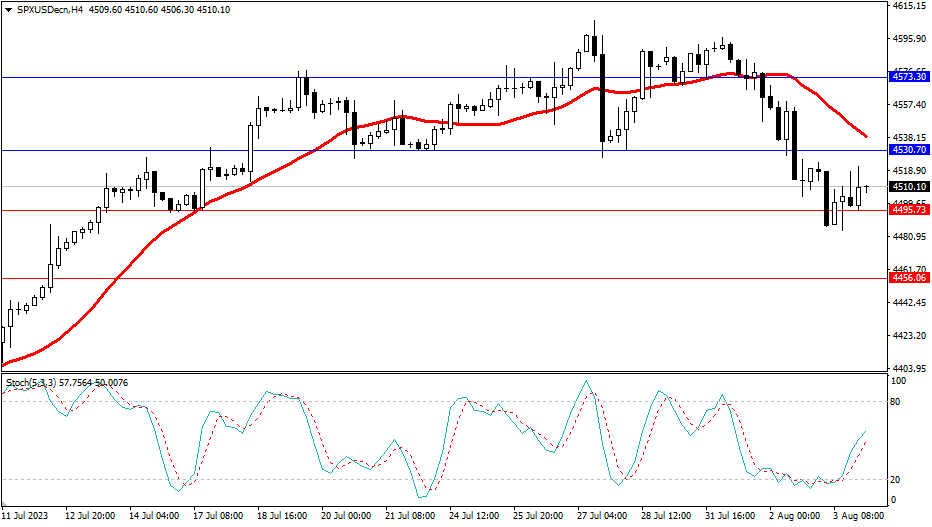
Task: Click the stochastic 20 level label
Action: (x=896, y=479)
